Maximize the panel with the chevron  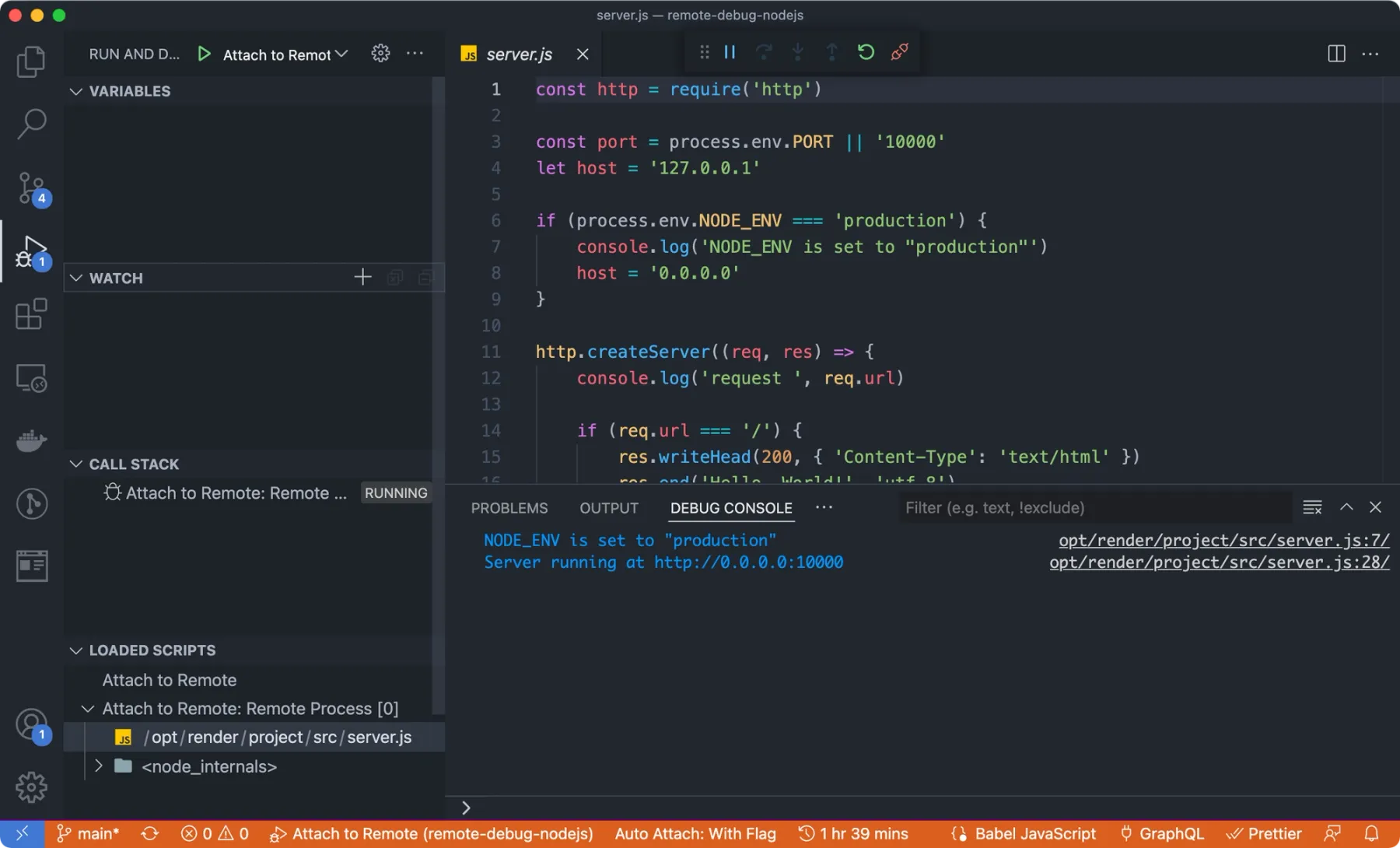pyautogui.click(x=1345, y=506)
